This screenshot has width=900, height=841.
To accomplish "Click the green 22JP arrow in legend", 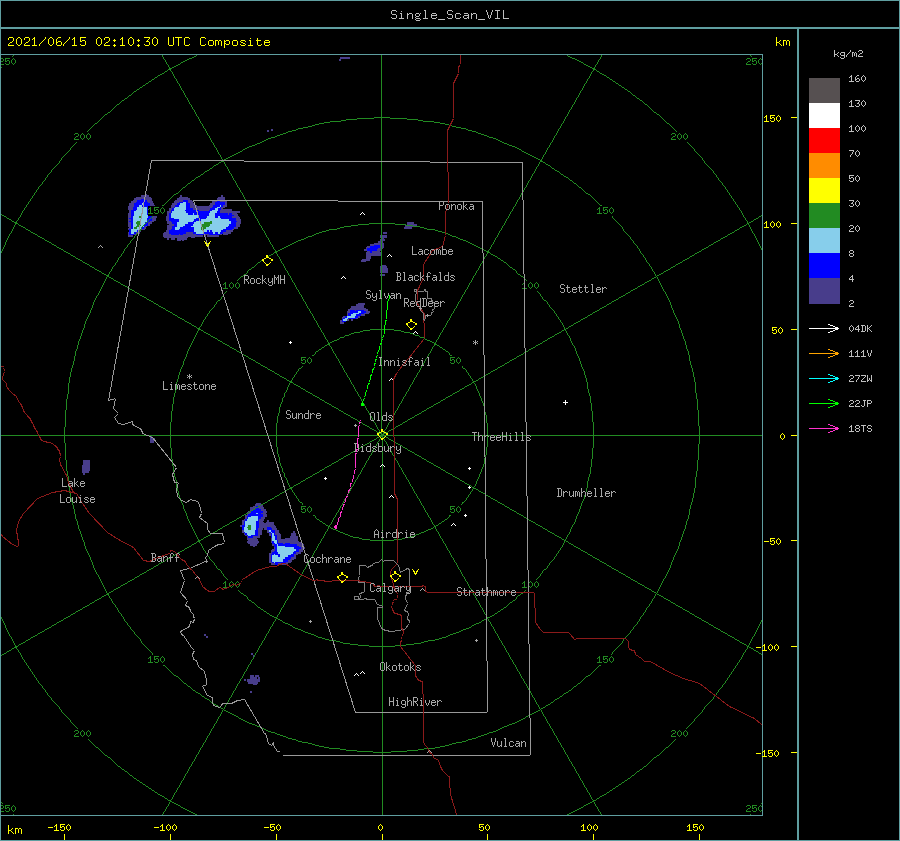I will pos(824,404).
